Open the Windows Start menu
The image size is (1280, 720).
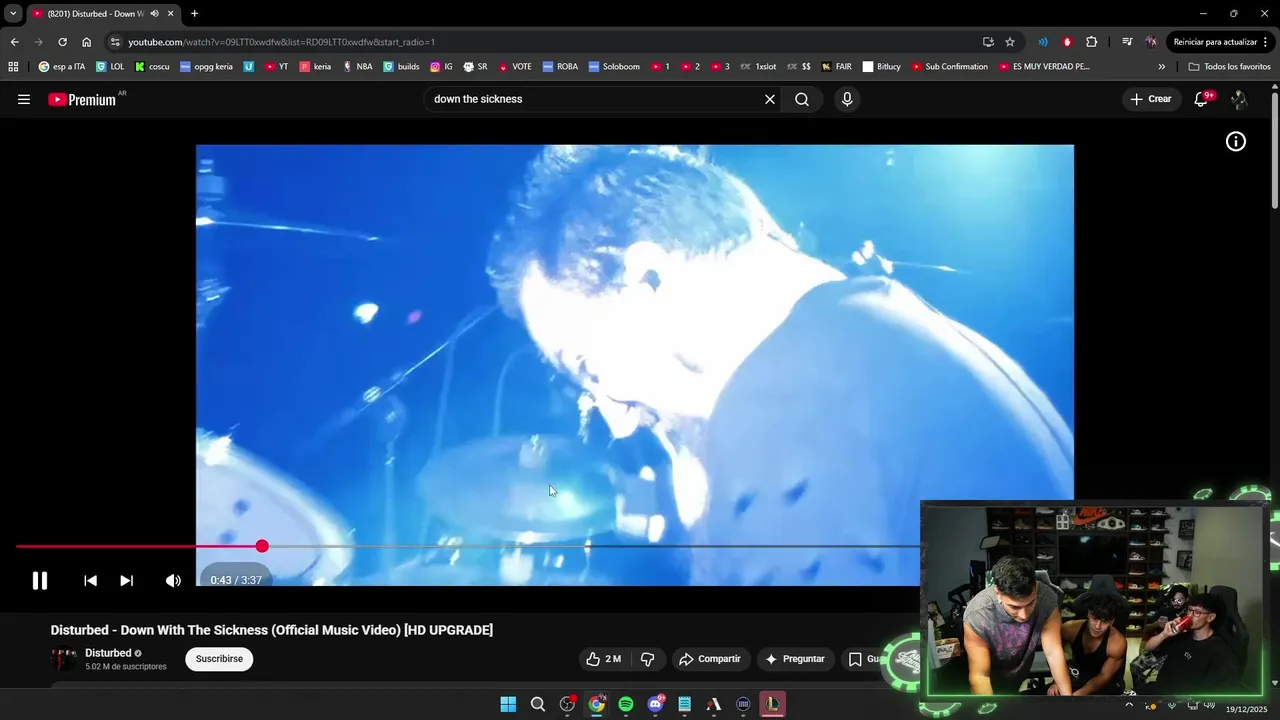point(508,704)
